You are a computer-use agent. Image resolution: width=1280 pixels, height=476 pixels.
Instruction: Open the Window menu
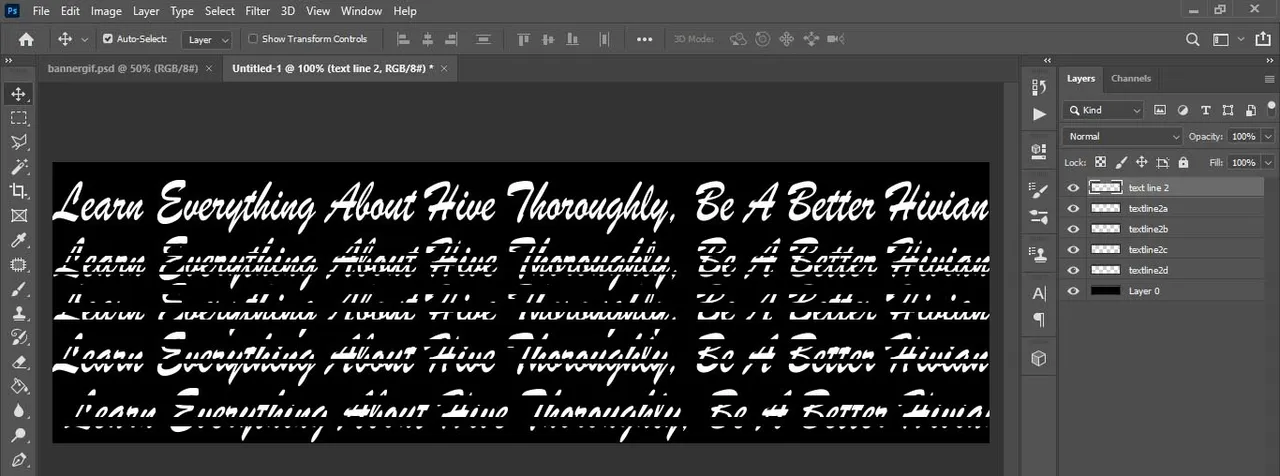(x=361, y=11)
